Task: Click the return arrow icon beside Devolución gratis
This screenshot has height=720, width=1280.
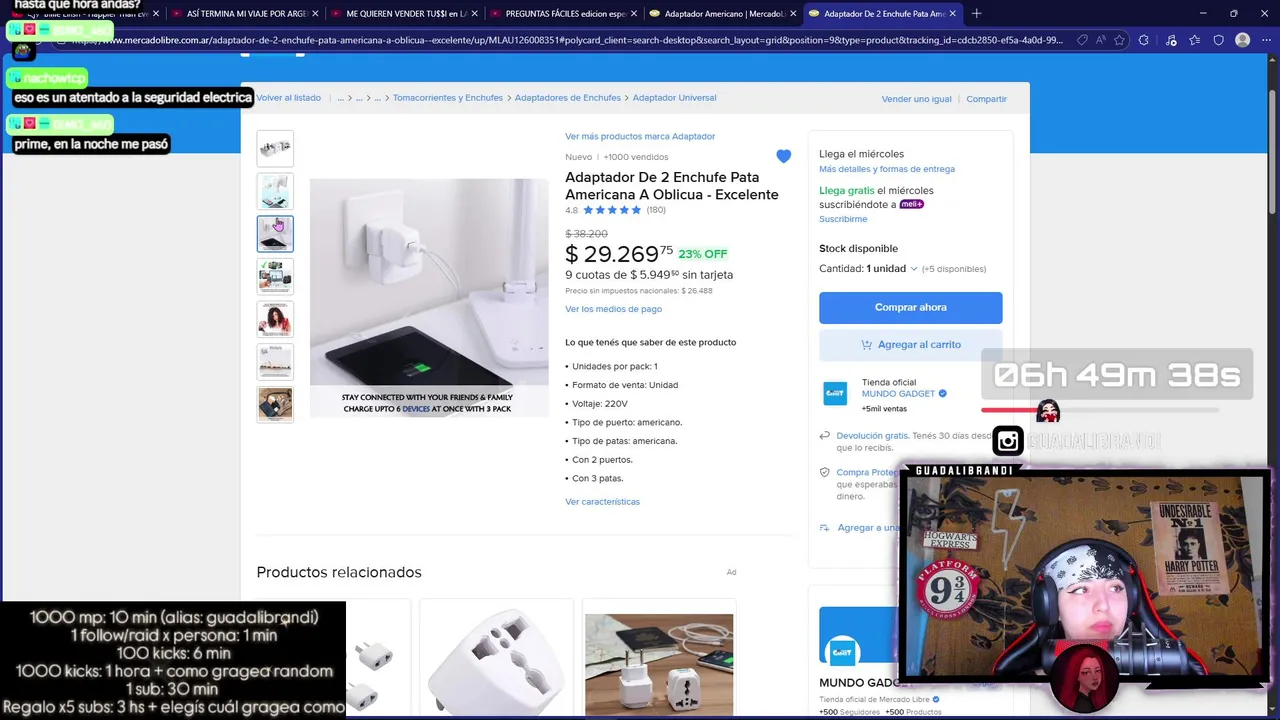Action: coord(825,436)
